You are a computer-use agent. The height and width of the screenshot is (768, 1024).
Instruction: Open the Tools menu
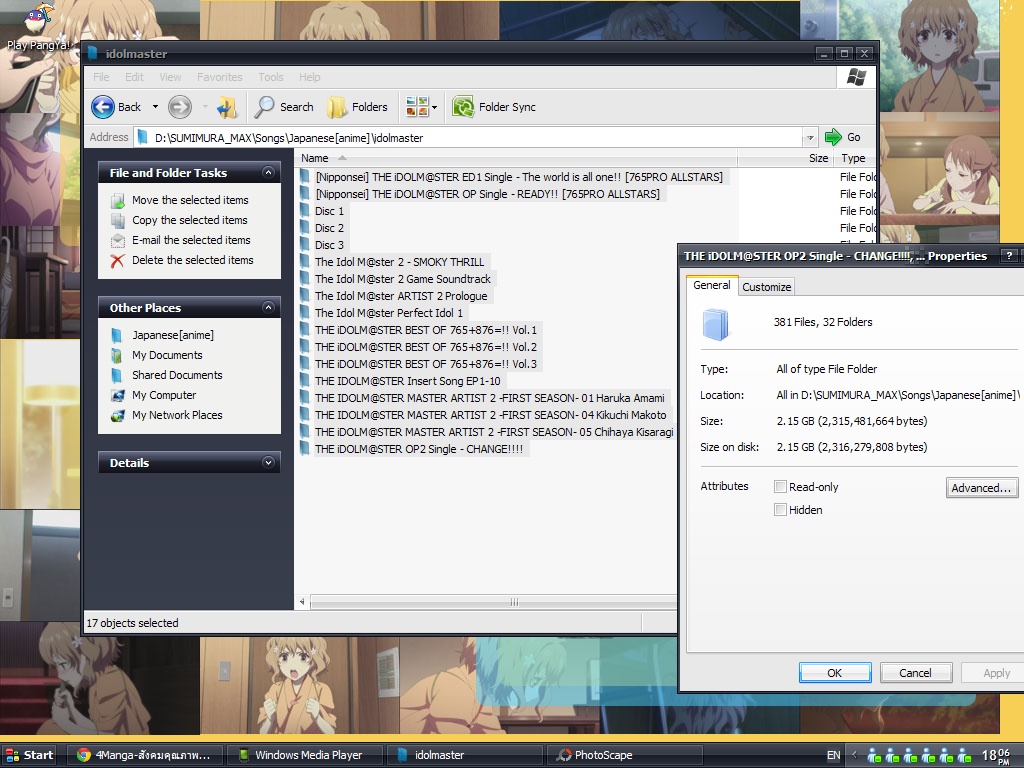(x=270, y=77)
